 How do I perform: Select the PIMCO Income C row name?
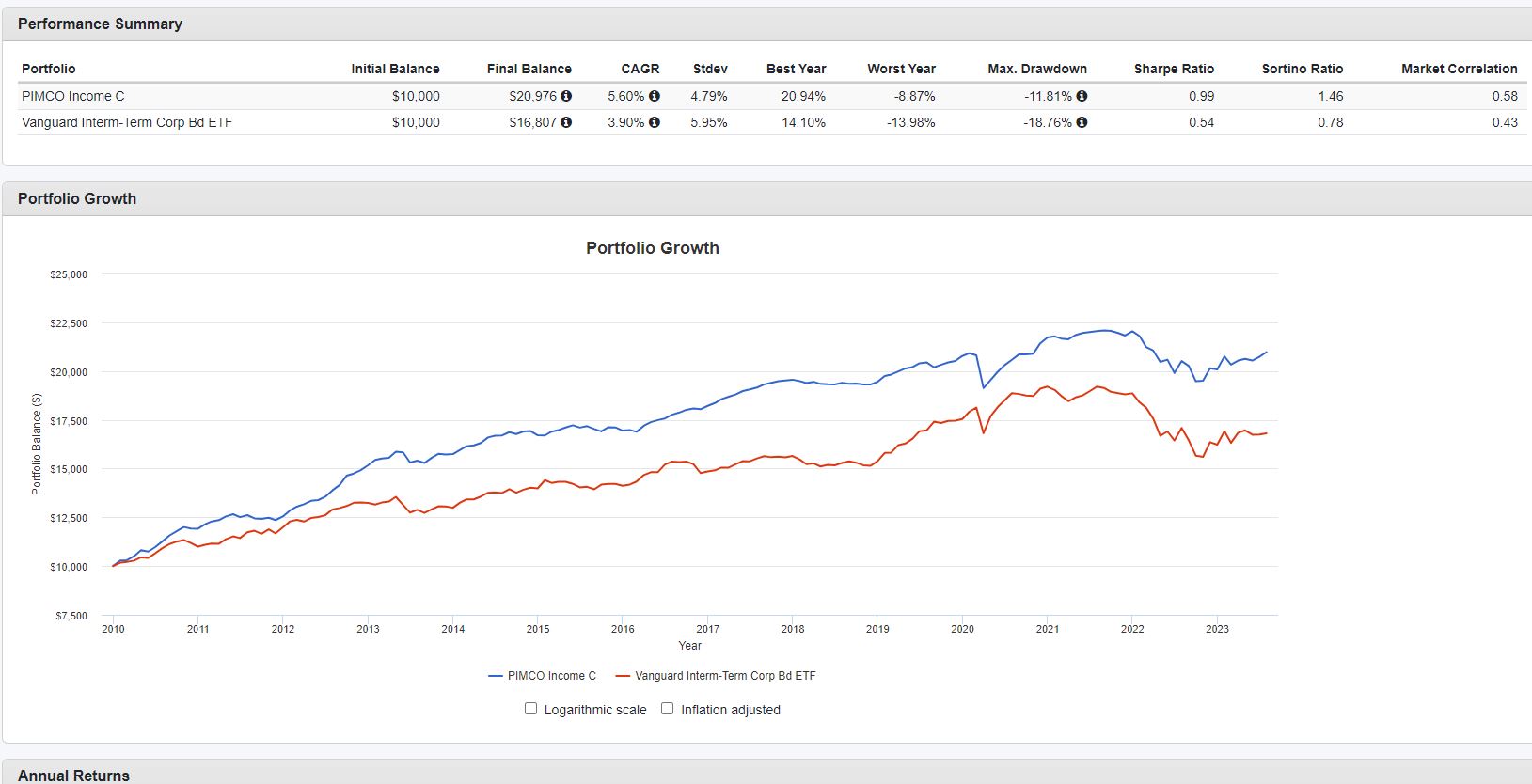point(73,96)
